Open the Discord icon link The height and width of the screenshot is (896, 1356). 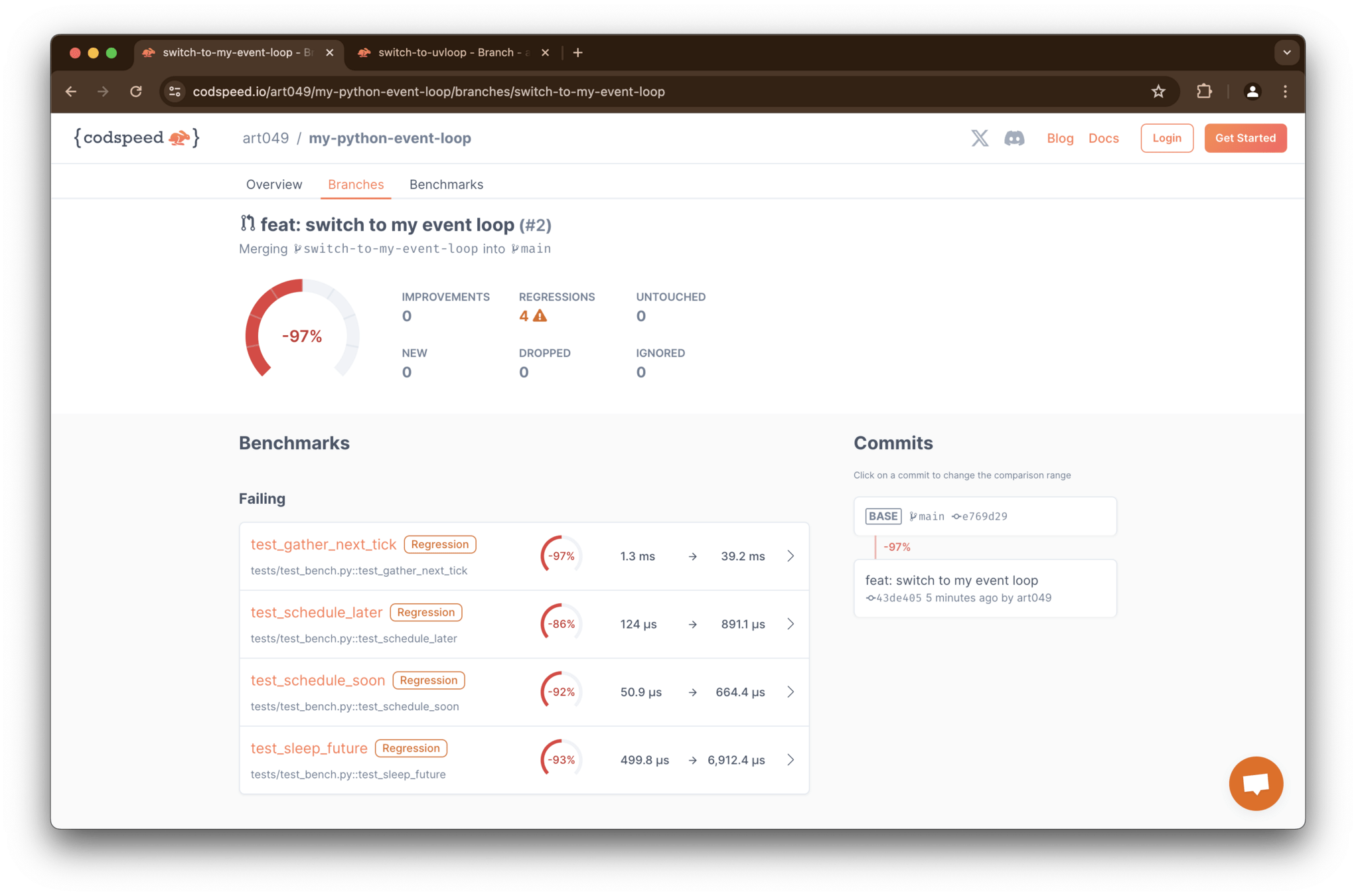(1014, 138)
